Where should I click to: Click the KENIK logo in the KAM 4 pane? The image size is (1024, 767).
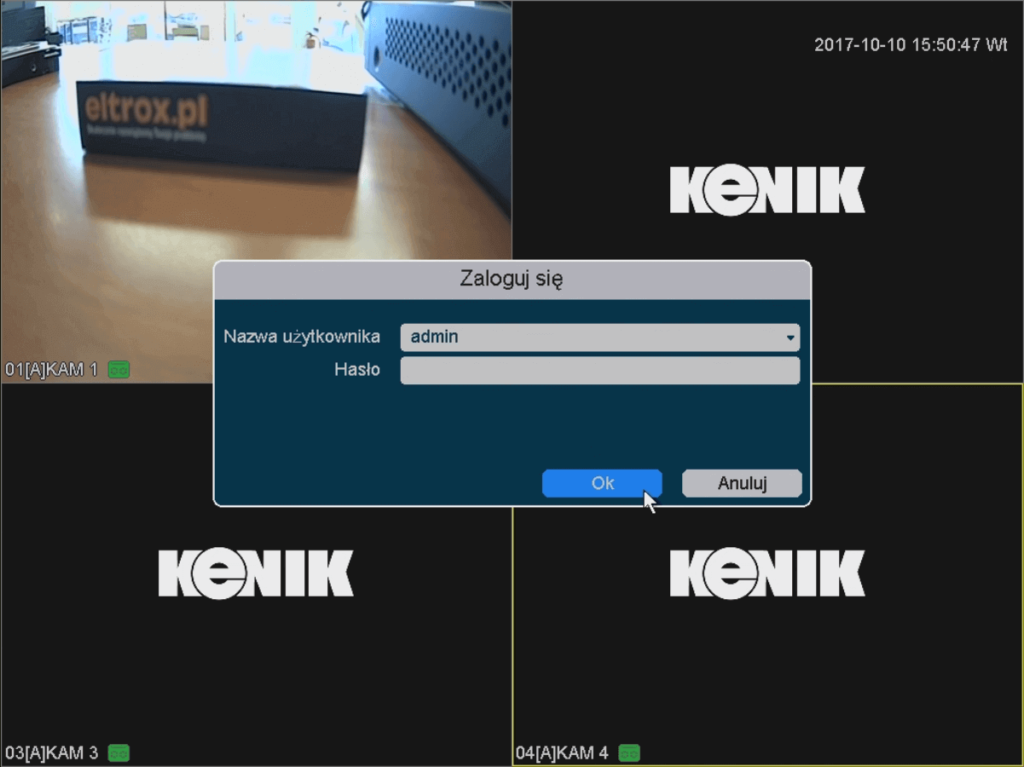(767, 573)
